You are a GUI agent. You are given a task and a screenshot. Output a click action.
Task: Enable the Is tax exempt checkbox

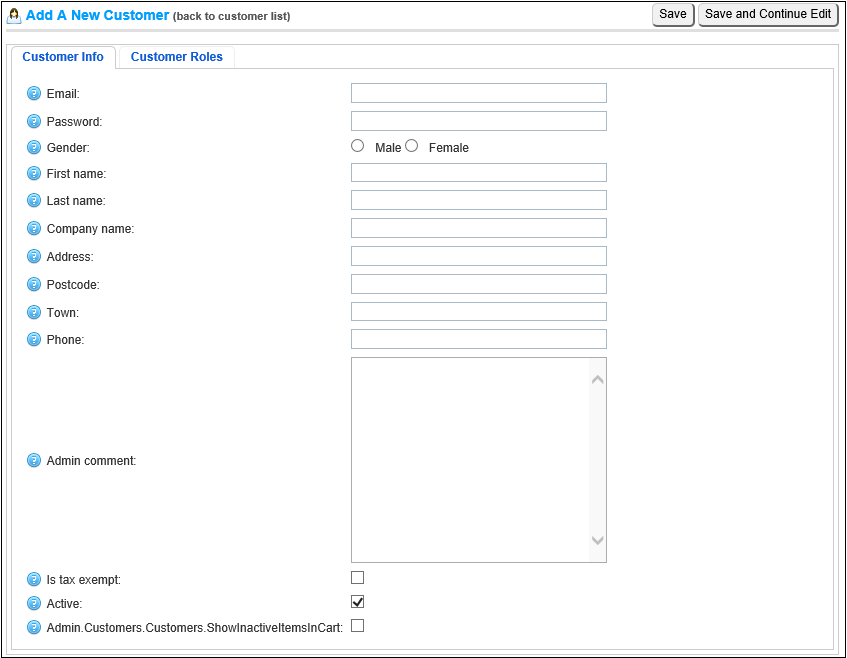click(358, 578)
